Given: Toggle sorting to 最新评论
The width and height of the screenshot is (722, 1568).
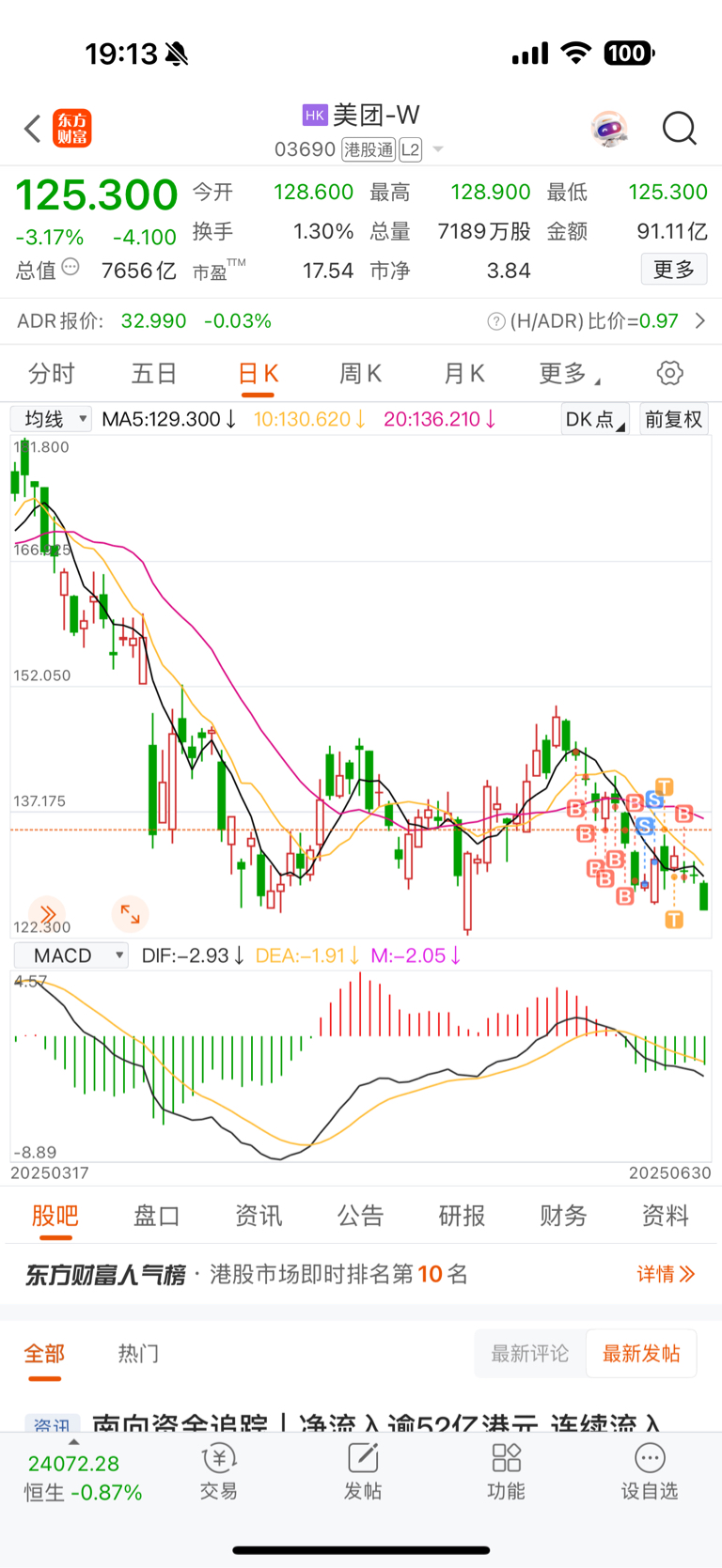Looking at the screenshot, I should click(529, 1354).
